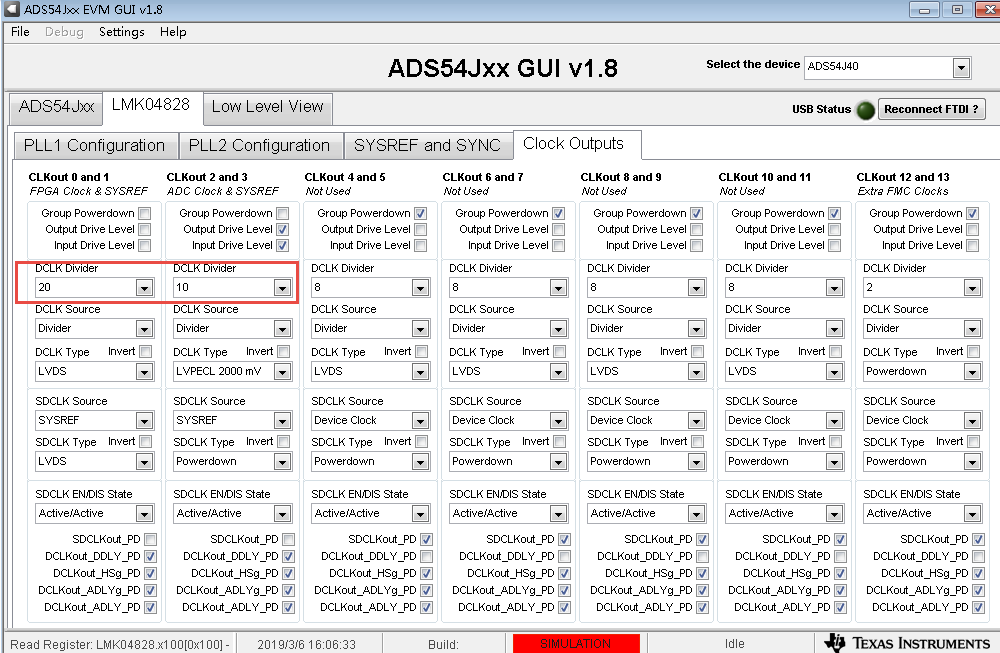
Task: Click the ADS54Jxx GUI v1.8 heading
Action: coord(503,68)
